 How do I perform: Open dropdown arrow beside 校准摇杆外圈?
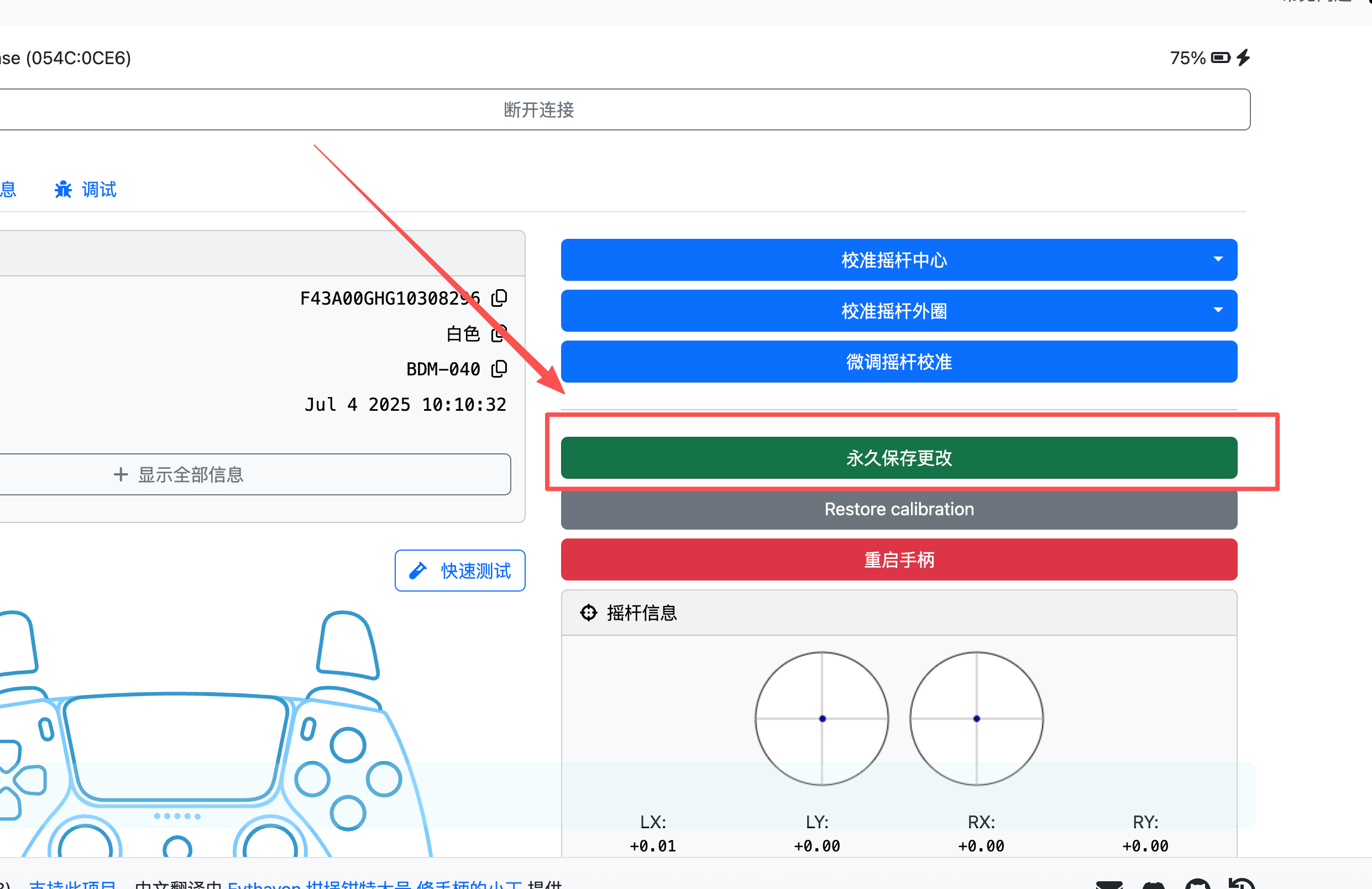[1218, 311]
